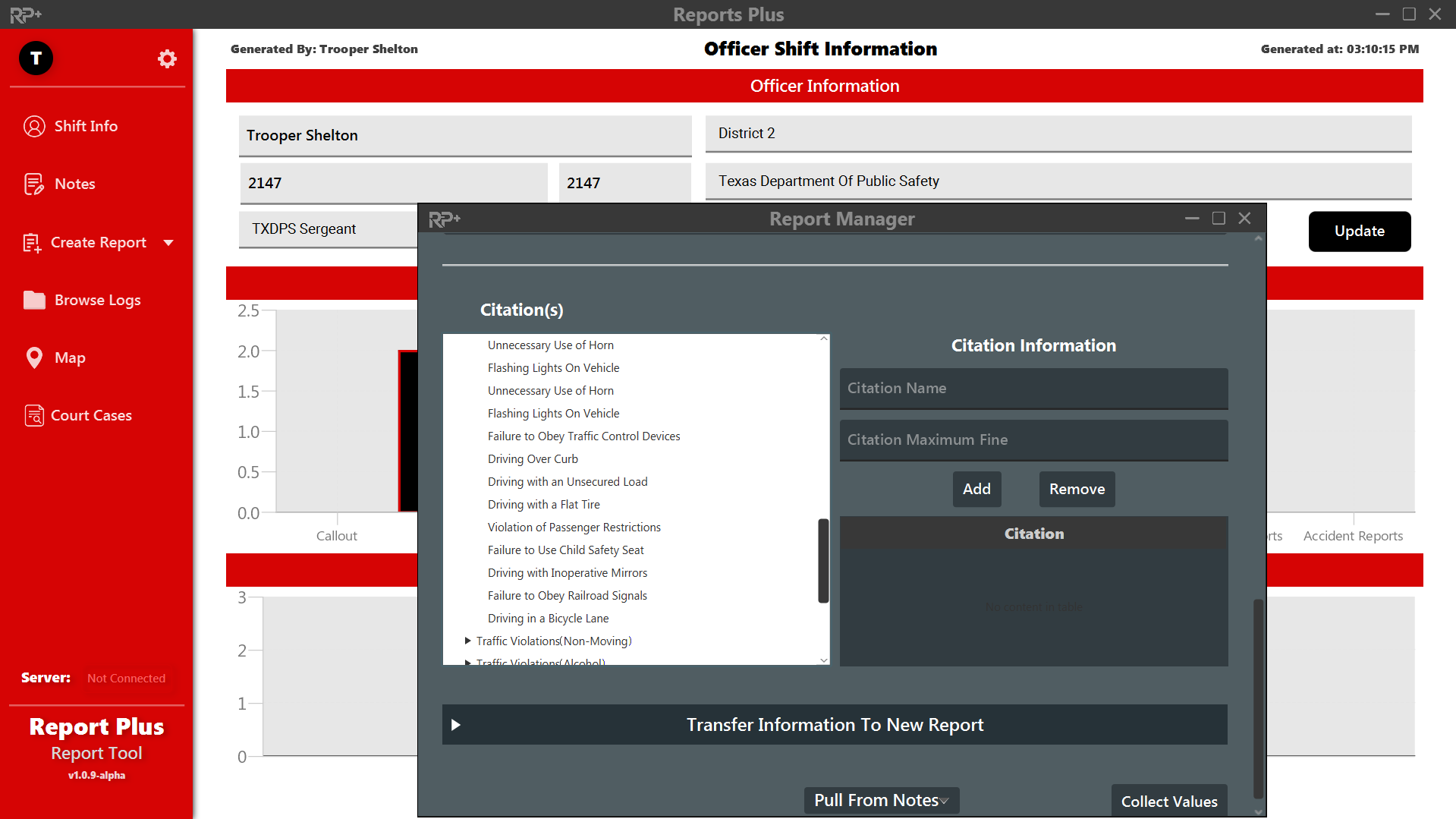Open the Shift Info page
This screenshot has width=1456, height=819.
(85, 126)
